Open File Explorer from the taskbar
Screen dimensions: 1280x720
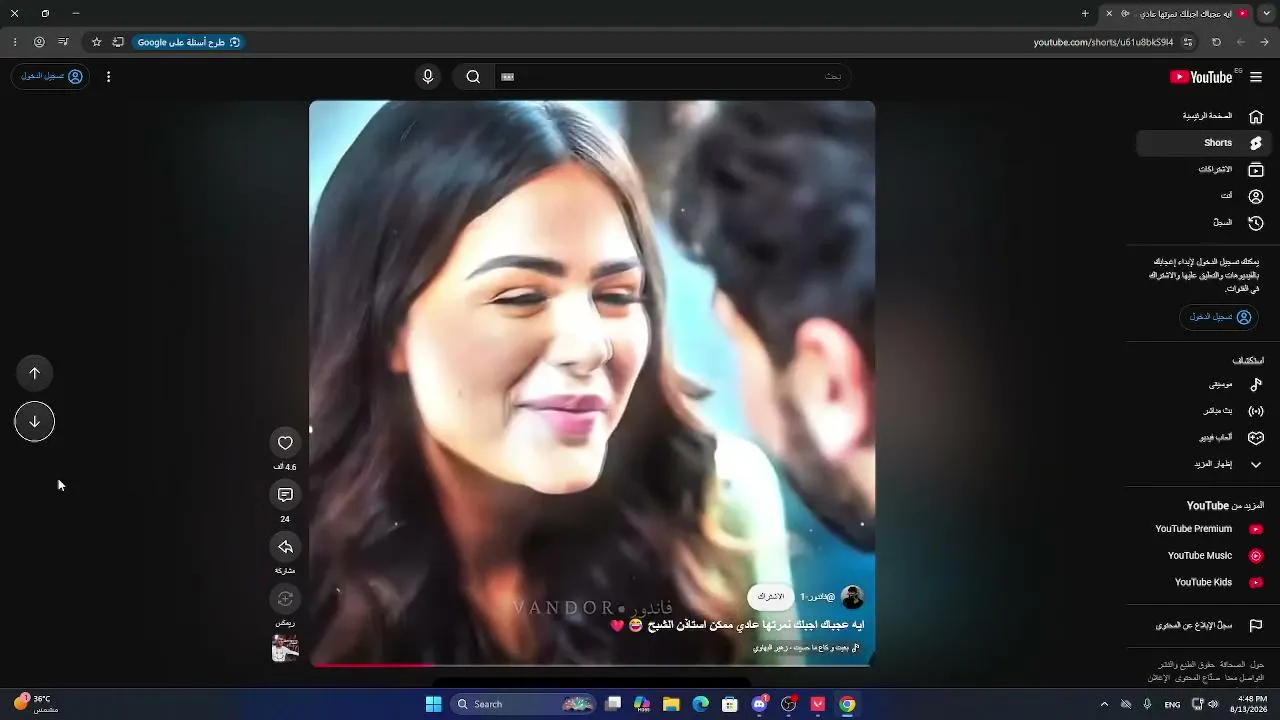[671, 704]
